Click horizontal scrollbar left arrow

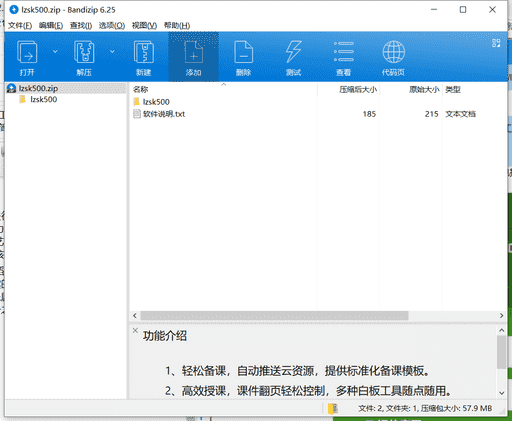[135, 315]
